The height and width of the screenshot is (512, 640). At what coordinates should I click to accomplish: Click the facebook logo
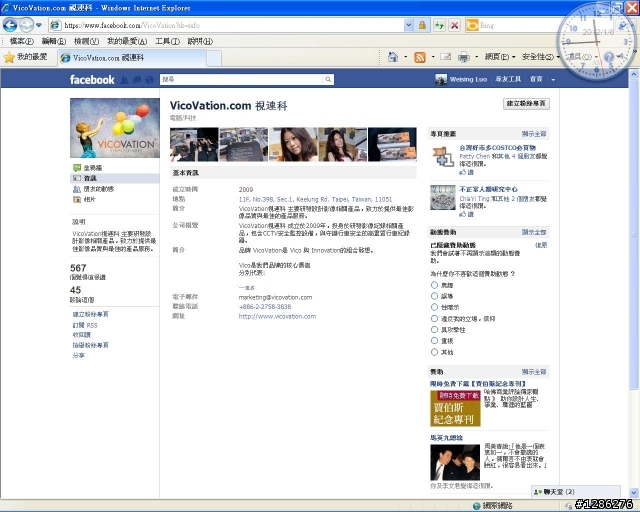[92, 80]
